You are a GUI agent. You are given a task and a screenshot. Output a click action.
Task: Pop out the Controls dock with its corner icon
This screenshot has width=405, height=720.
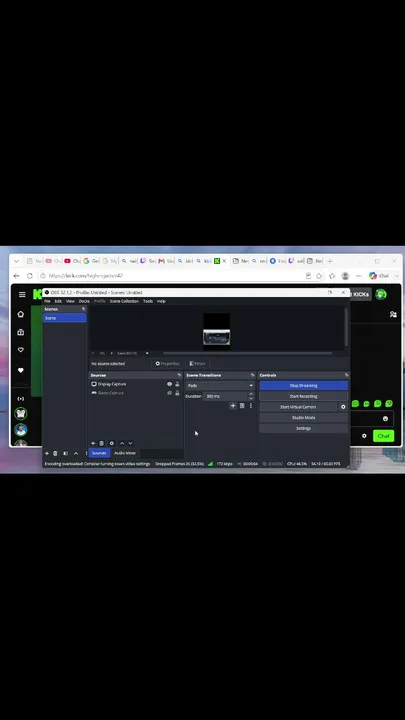pyautogui.click(x=346, y=375)
